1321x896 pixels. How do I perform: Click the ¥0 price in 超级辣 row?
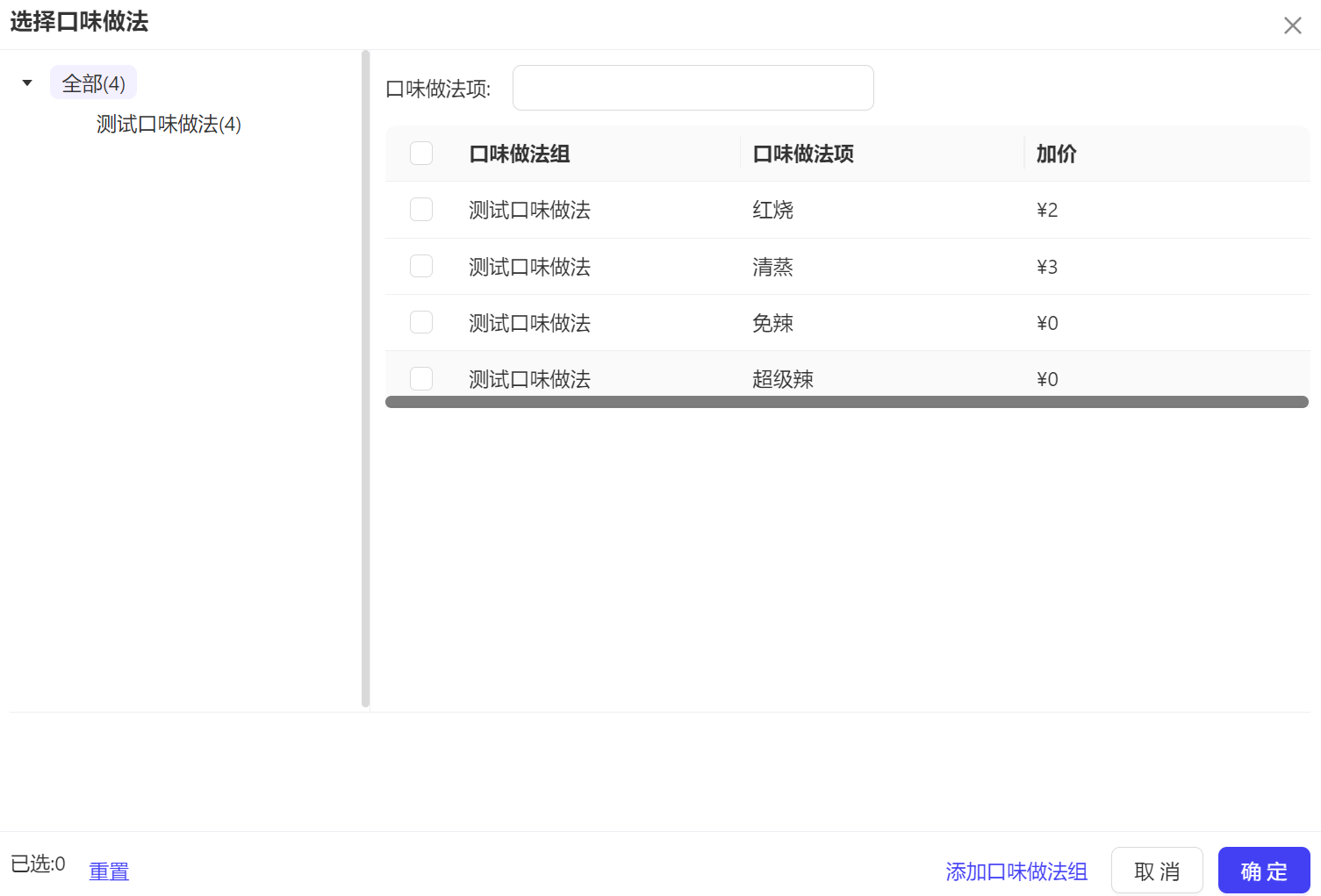[x=1047, y=379]
